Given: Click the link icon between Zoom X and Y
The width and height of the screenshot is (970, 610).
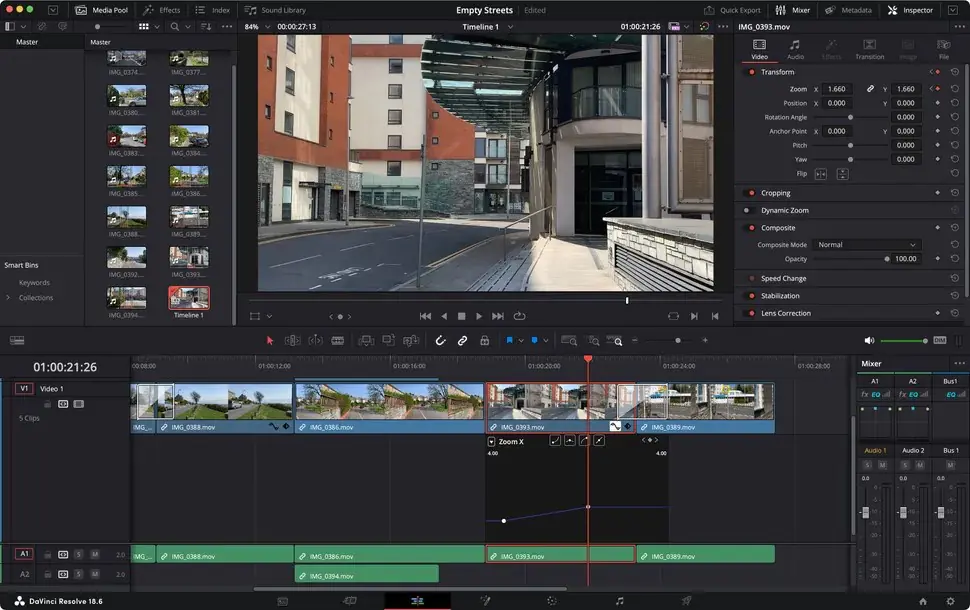Looking at the screenshot, I should (x=870, y=89).
